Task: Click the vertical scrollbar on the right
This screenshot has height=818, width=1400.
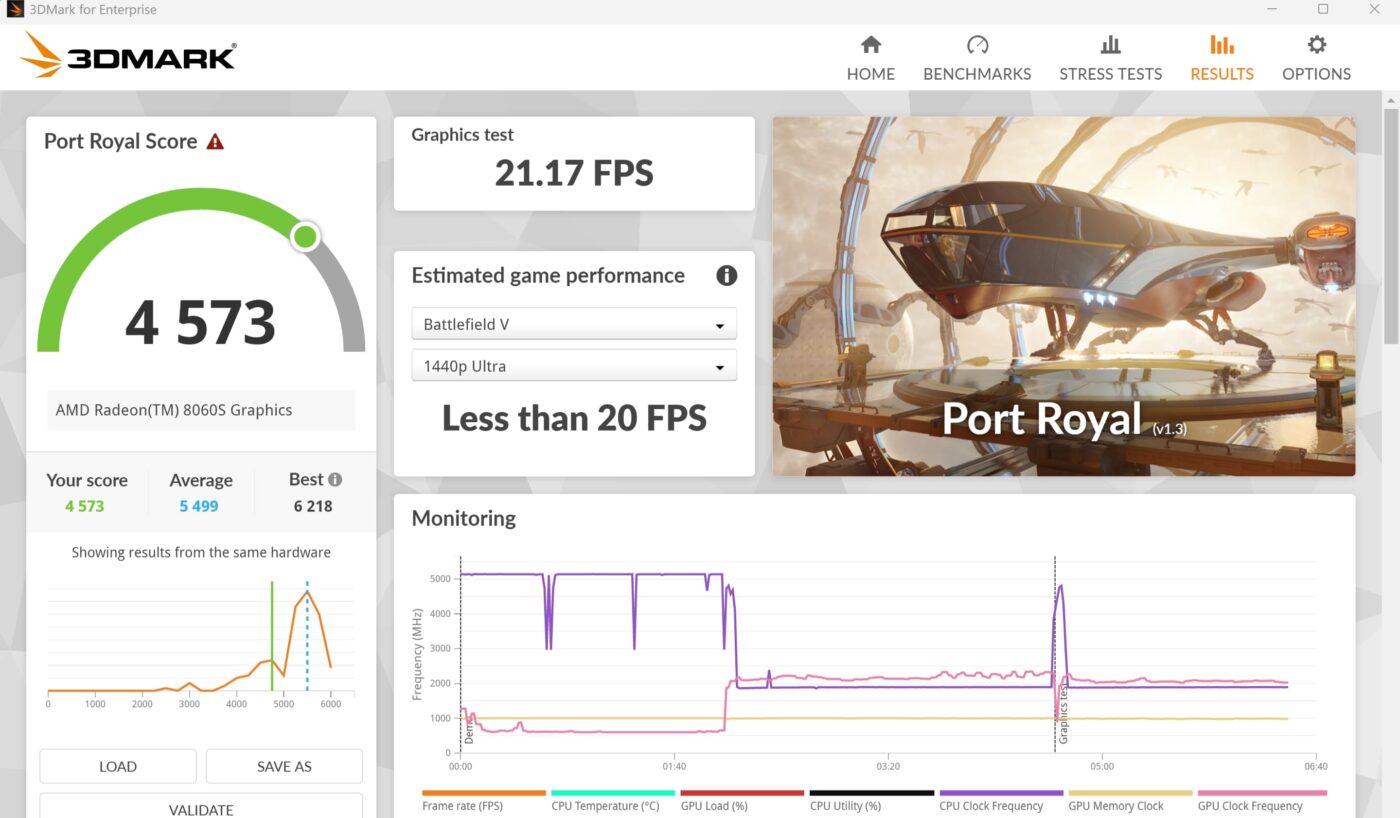Action: pyautogui.click(x=1390, y=220)
